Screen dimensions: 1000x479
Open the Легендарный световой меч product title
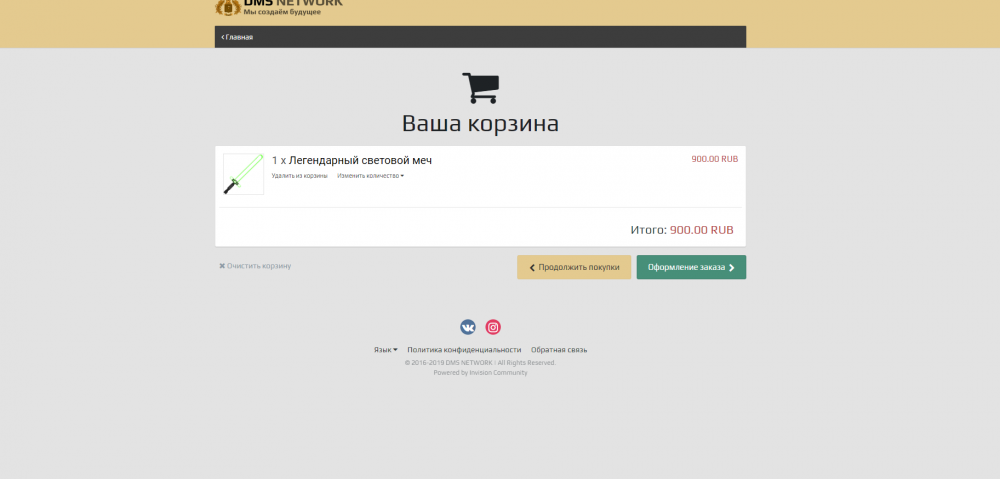click(x=360, y=160)
